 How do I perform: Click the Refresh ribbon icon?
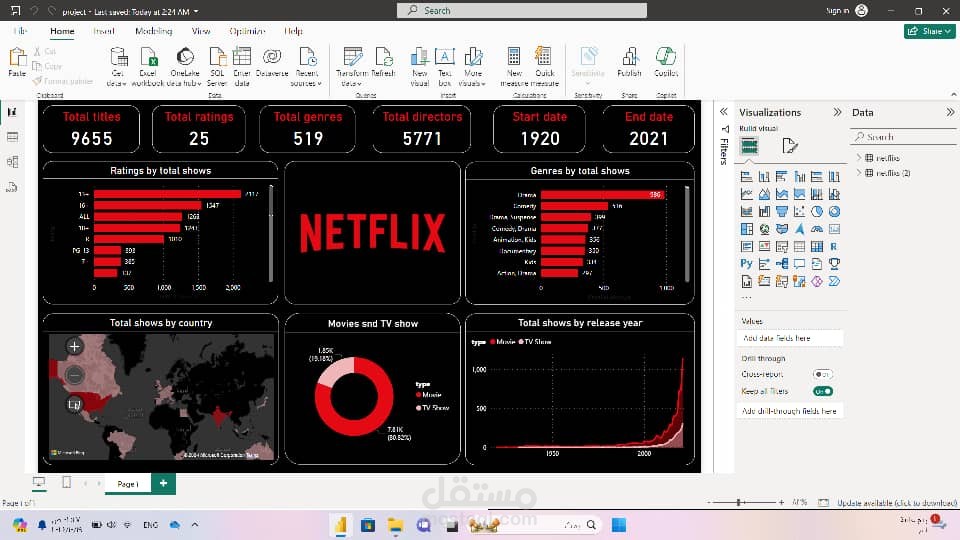pos(384,62)
